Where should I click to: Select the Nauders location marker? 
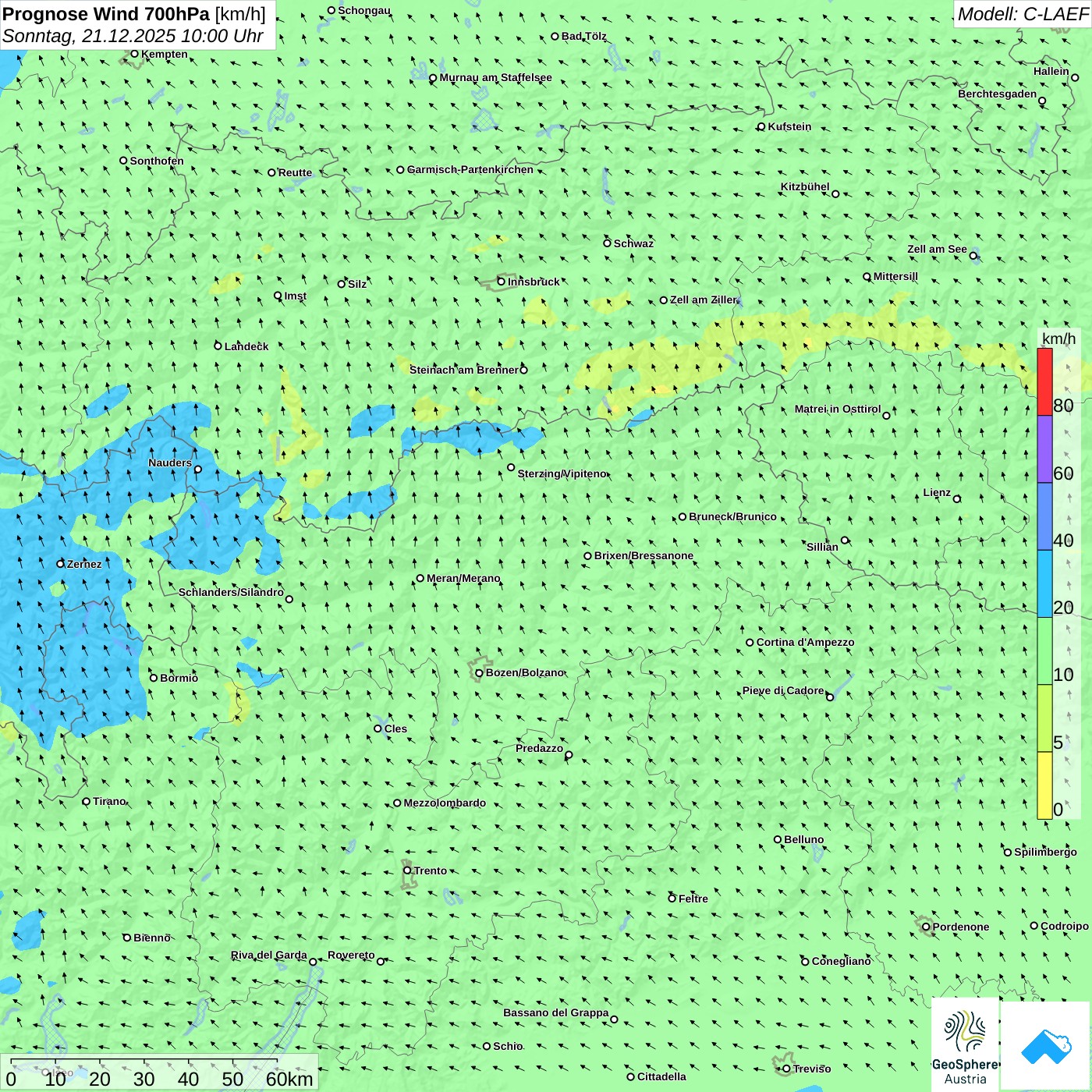(x=198, y=470)
